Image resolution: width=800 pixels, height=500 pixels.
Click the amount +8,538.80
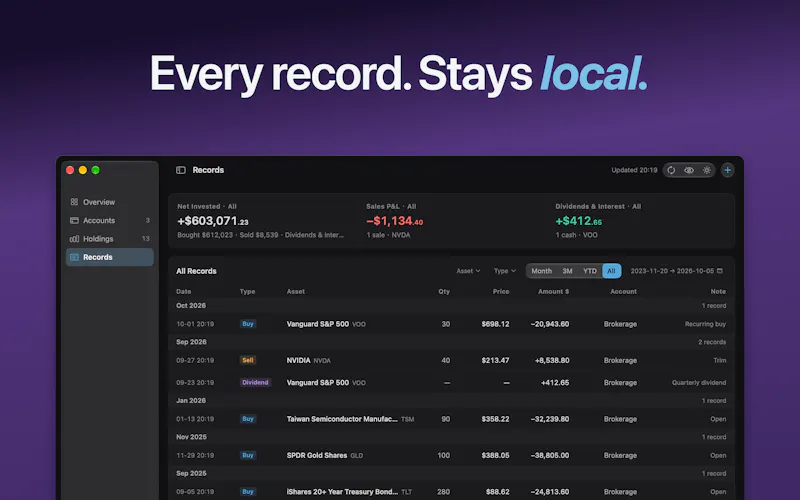click(552, 360)
